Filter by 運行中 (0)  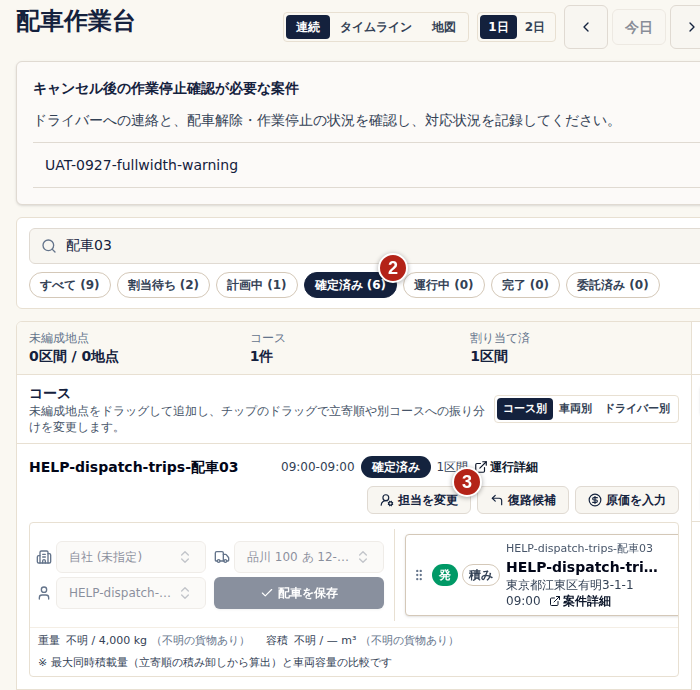pyautogui.click(x=444, y=285)
